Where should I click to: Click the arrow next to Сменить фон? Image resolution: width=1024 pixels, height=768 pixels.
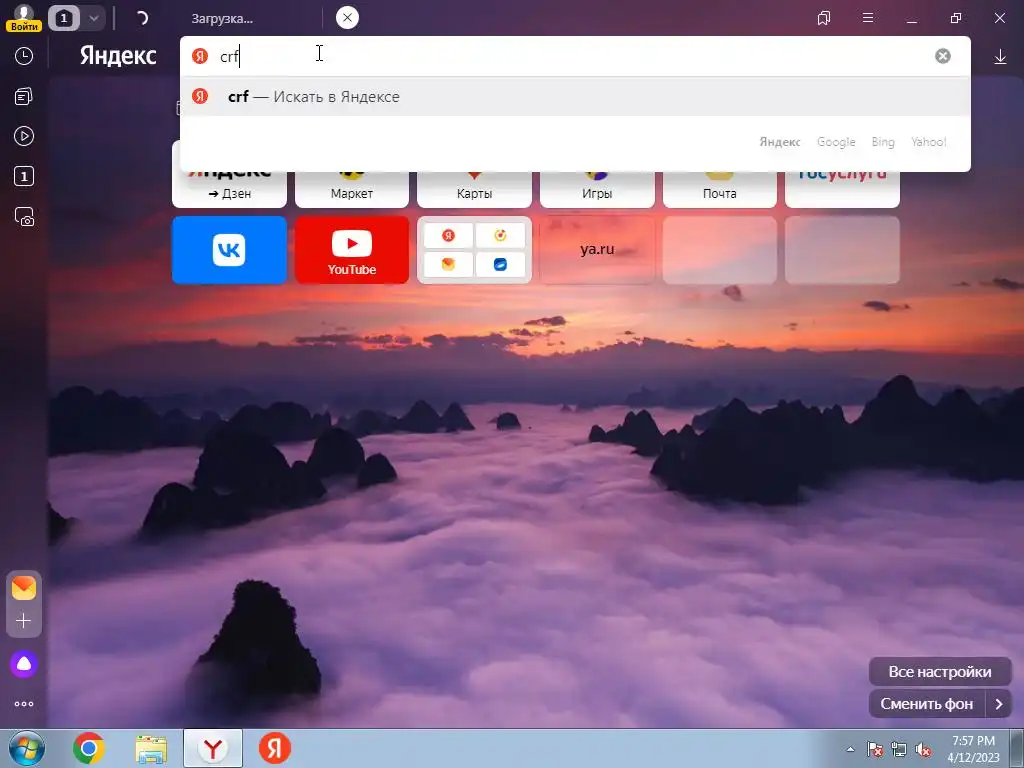click(999, 704)
